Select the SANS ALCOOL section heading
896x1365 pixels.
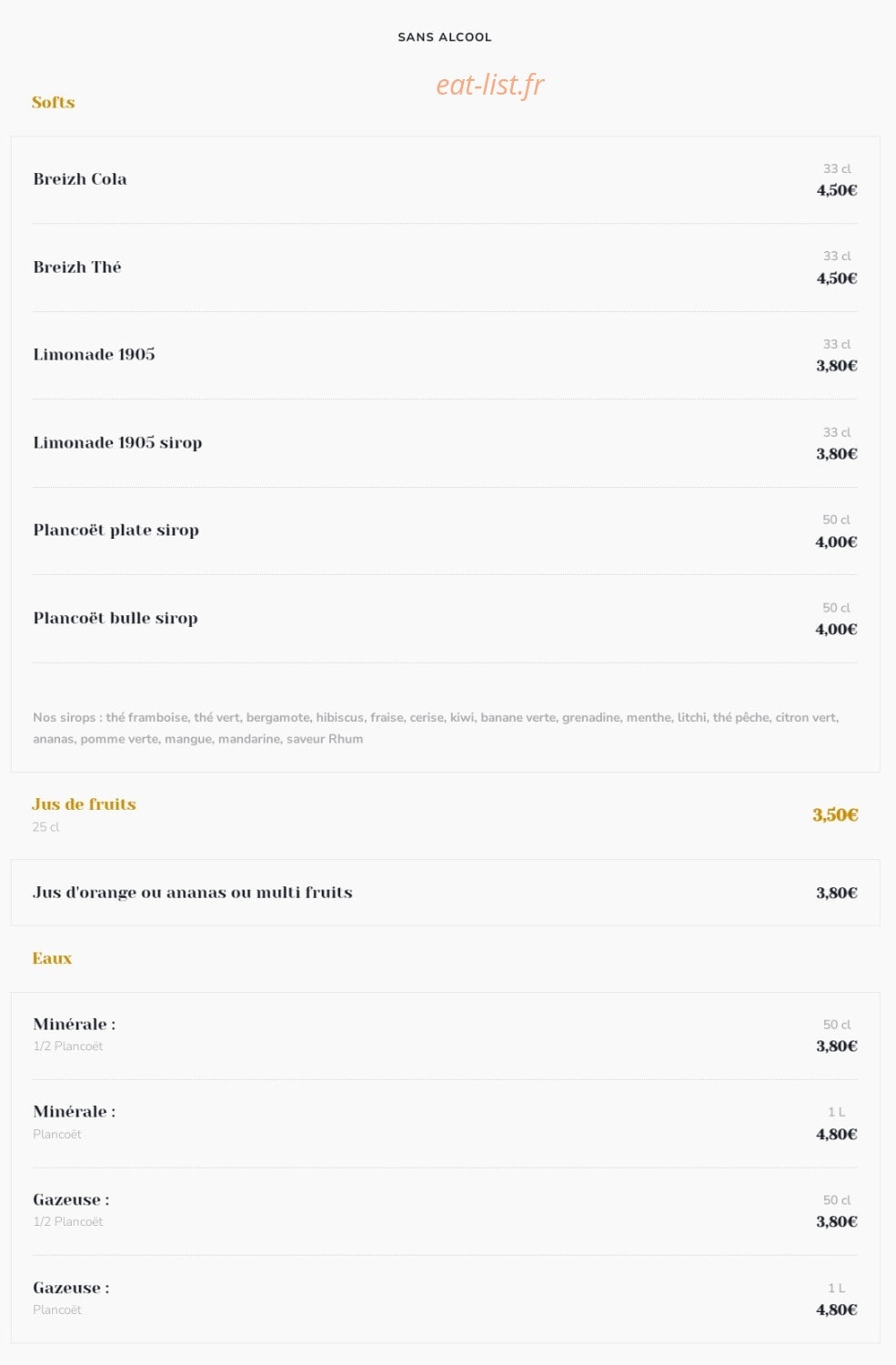[445, 37]
